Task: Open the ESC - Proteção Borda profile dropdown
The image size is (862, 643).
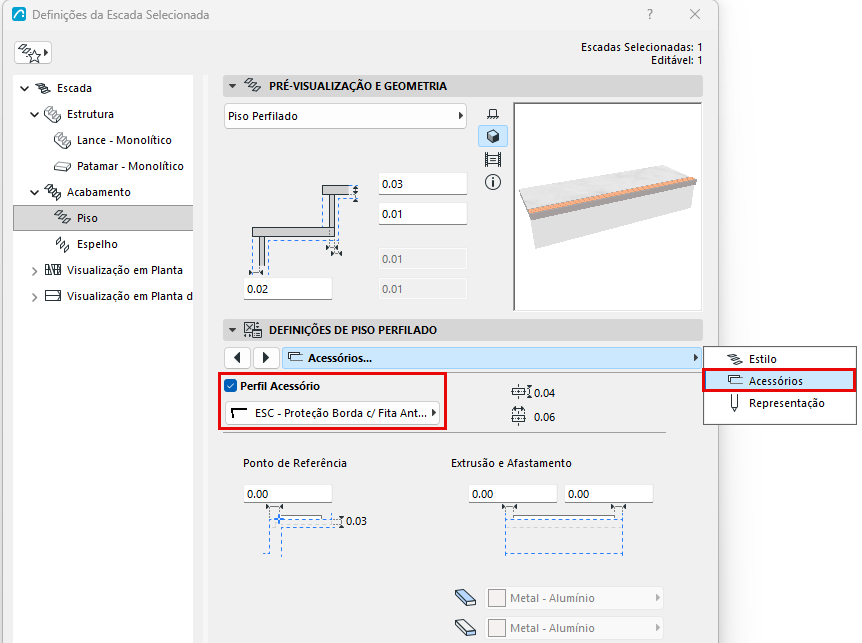Action: click(333, 413)
